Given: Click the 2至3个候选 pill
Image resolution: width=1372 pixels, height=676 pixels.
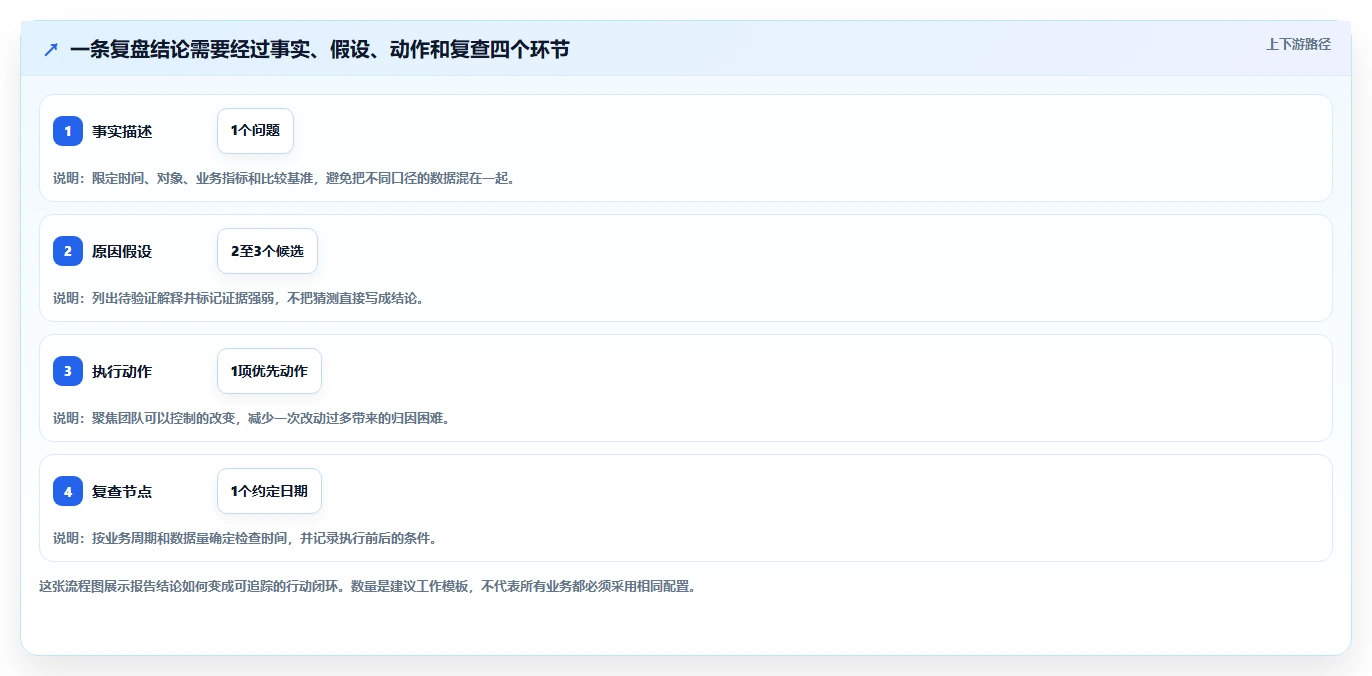Looking at the screenshot, I should [x=267, y=251].
